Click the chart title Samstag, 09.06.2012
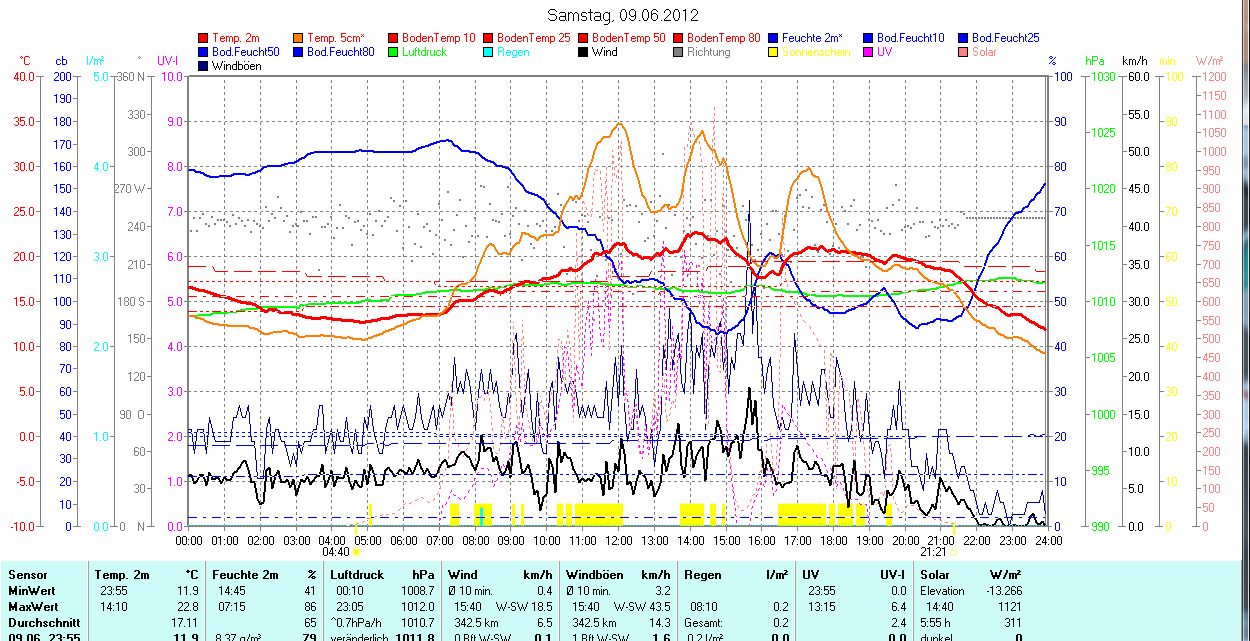 tap(624, 15)
